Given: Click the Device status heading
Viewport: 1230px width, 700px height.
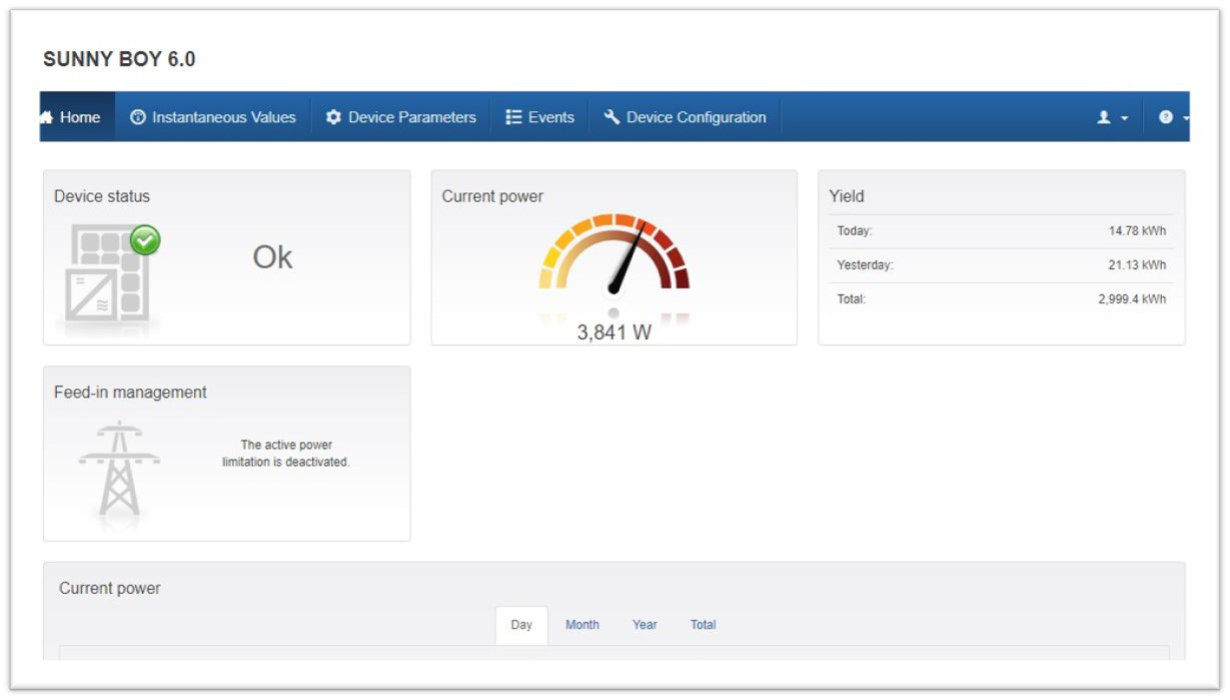Looking at the screenshot, I should (x=102, y=196).
